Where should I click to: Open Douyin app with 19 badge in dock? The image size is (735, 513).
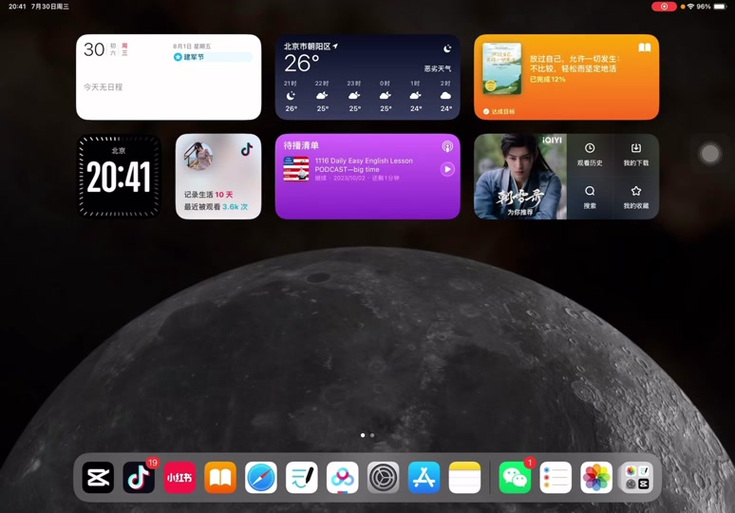point(139,477)
